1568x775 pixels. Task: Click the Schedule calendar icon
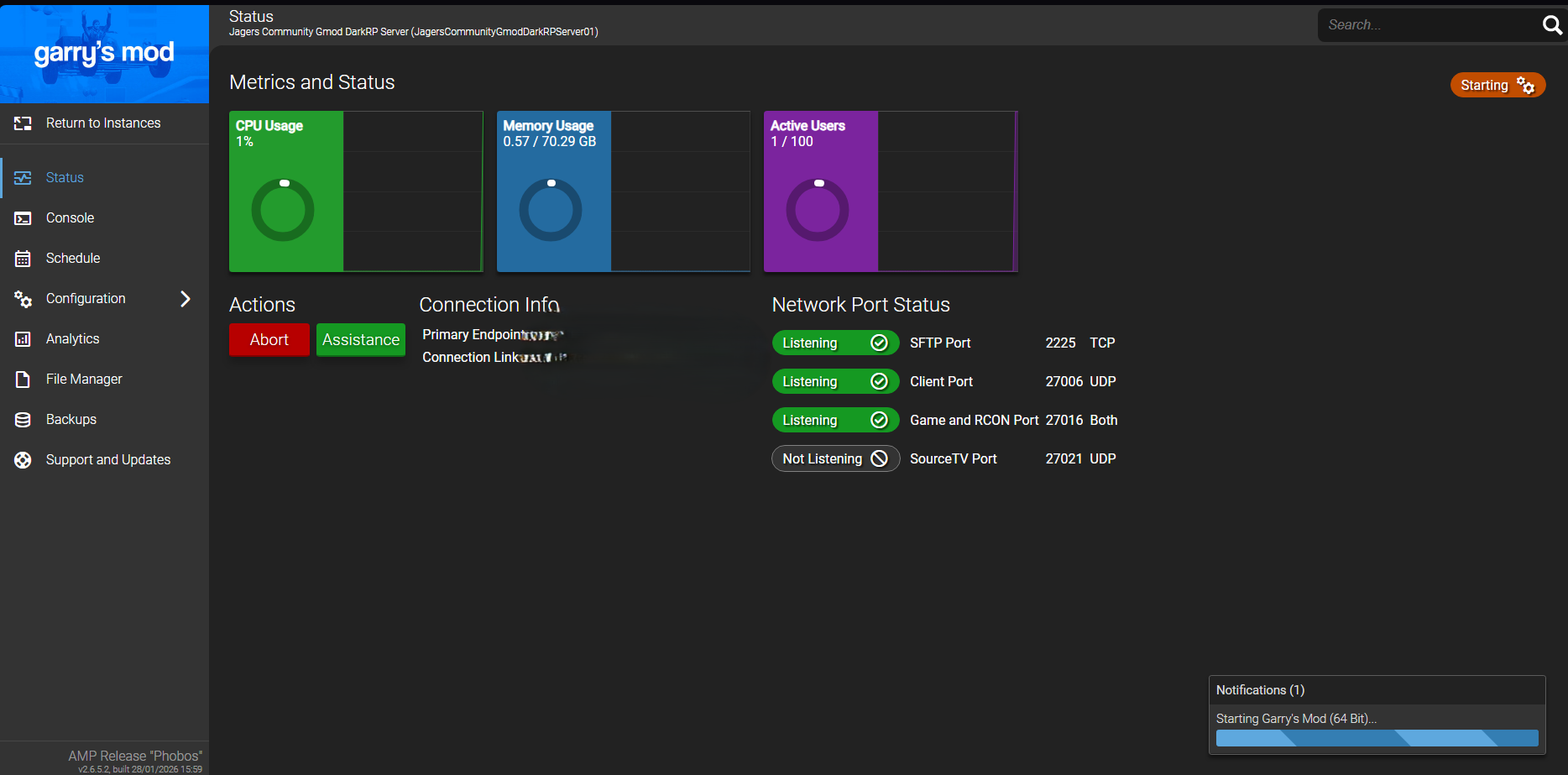pyautogui.click(x=23, y=259)
